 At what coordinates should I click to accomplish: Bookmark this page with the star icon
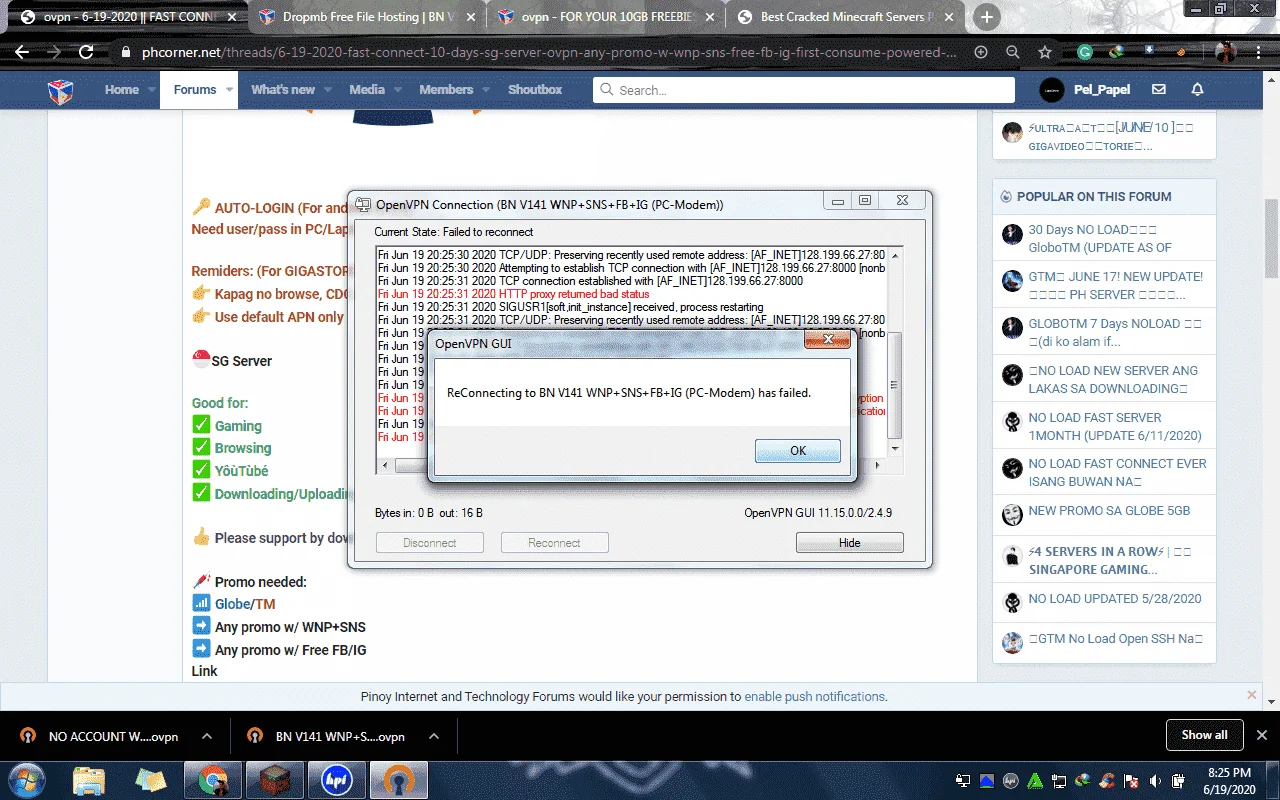[1045, 52]
